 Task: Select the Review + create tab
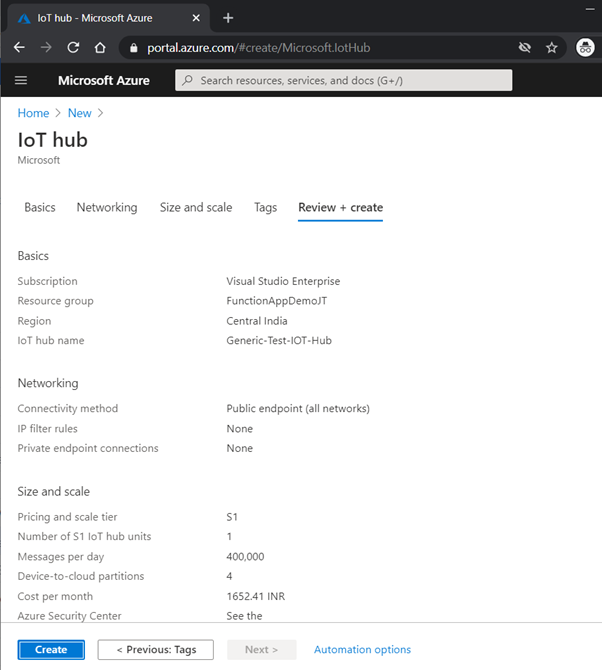(341, 208)
